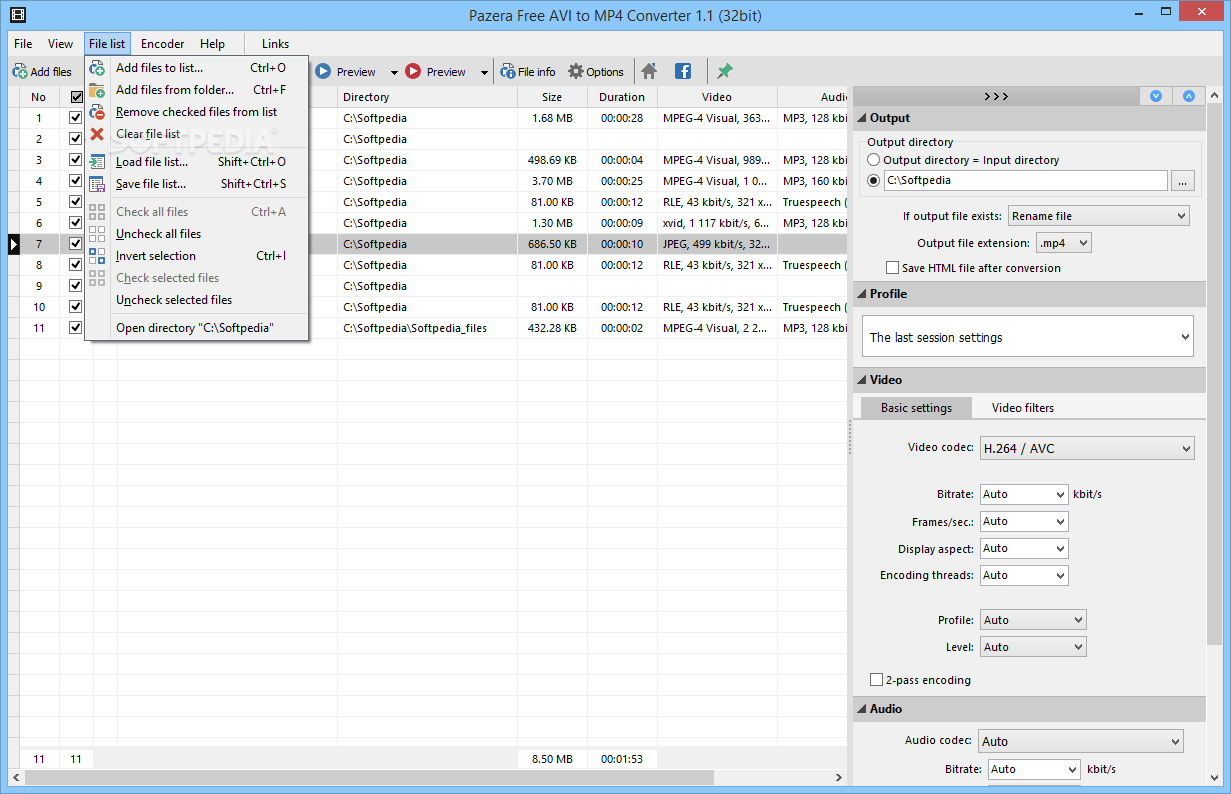Viewport: 1231px width, 794px height.
Task: Open the Frames/sec dropdown
Action: click(x=1024, y=521)
